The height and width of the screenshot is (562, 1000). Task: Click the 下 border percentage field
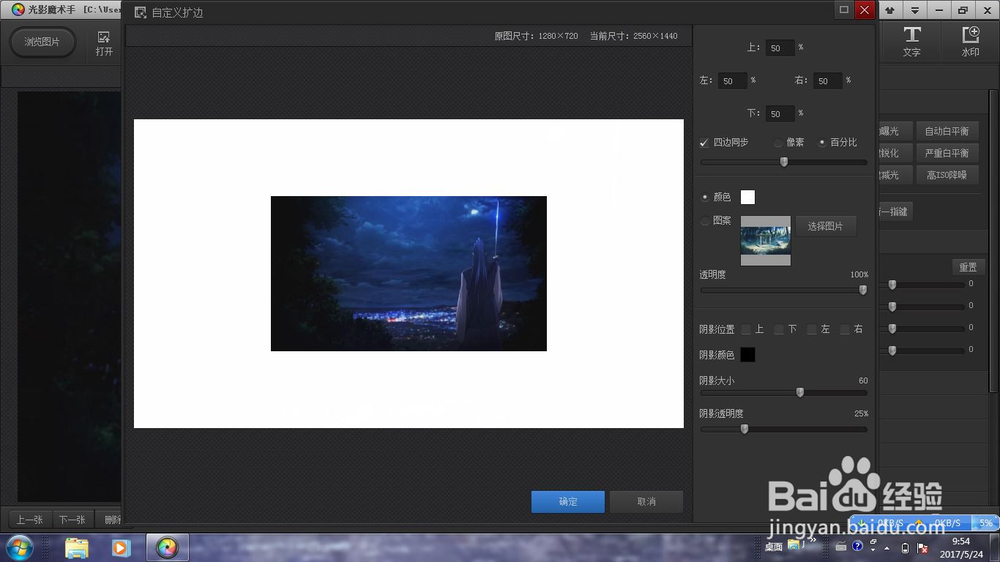pos(779,114)
